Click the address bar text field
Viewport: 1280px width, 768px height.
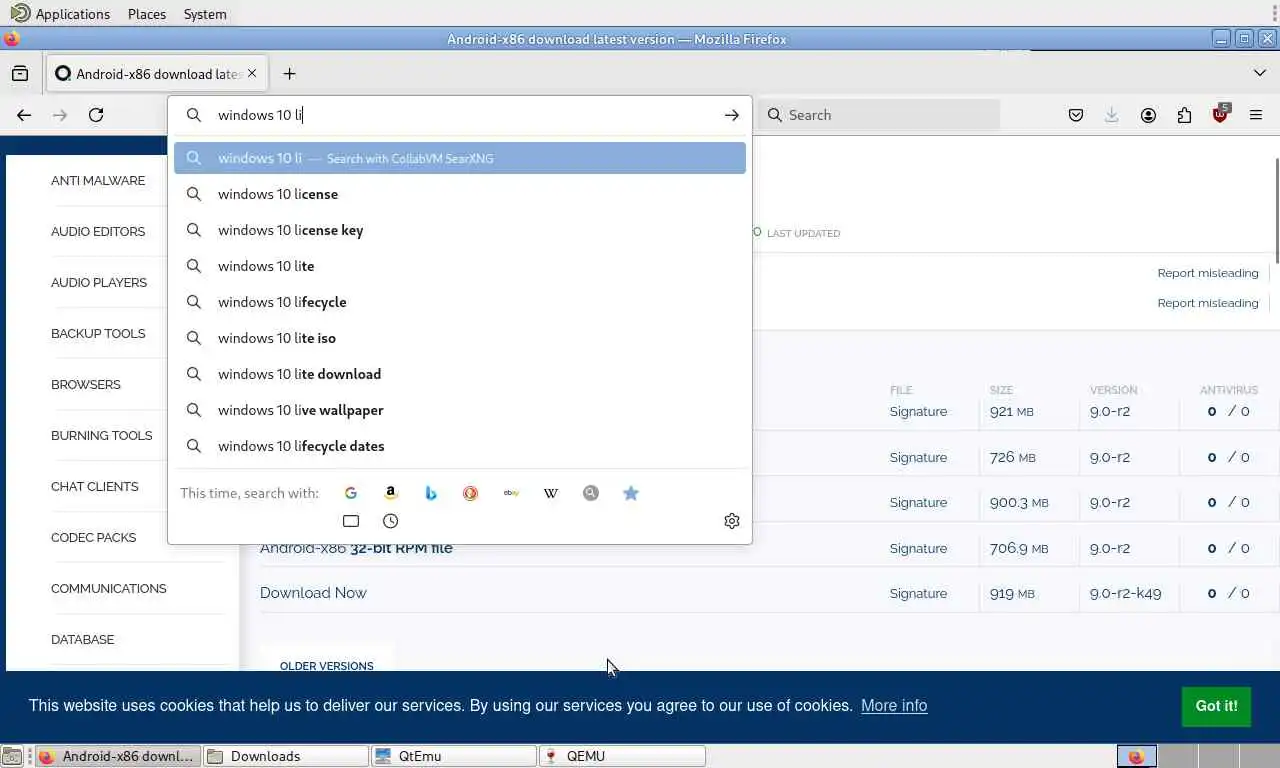[460, 115]
